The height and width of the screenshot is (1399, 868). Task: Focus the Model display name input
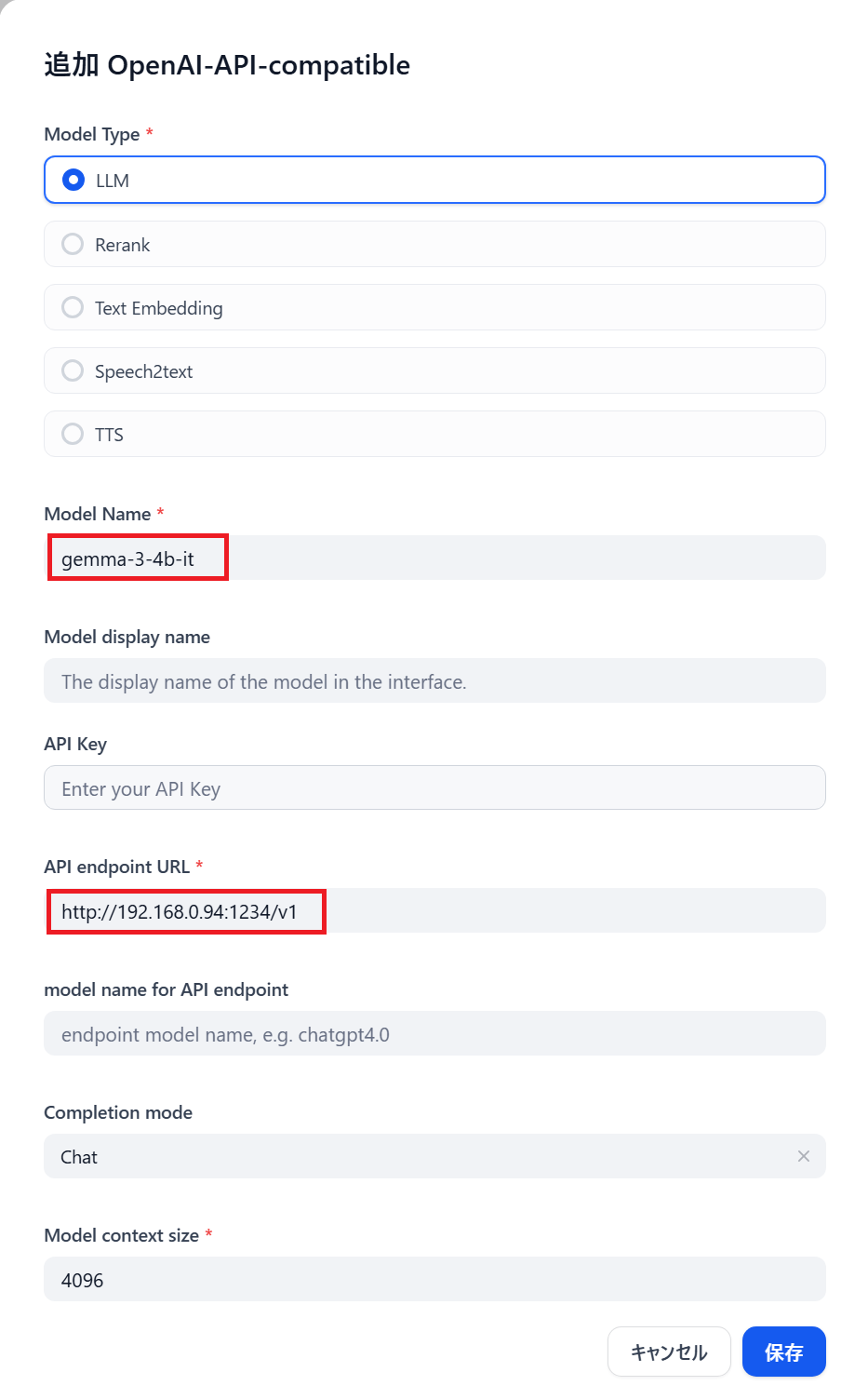434,681
